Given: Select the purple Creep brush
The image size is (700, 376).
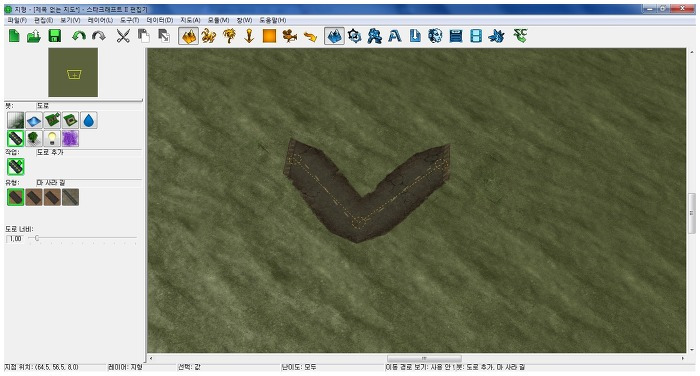Looking at the screenshot, I should pos(71,138).
